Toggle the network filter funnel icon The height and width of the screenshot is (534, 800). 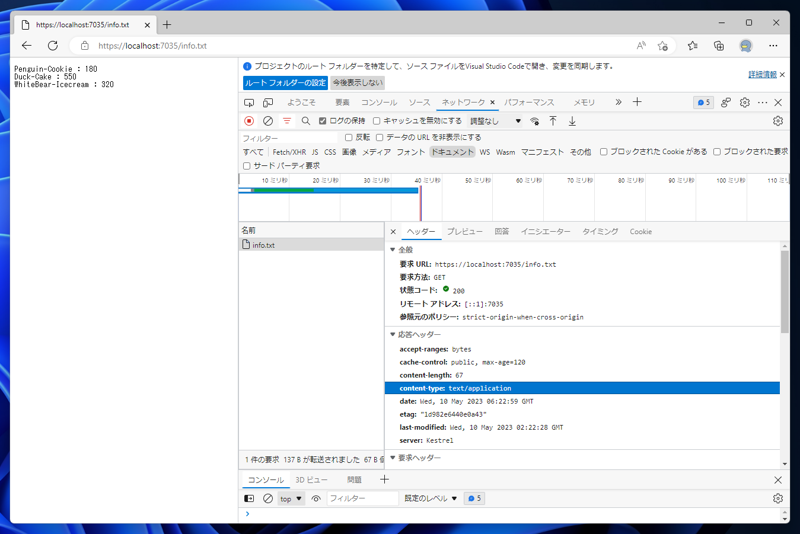287,121
